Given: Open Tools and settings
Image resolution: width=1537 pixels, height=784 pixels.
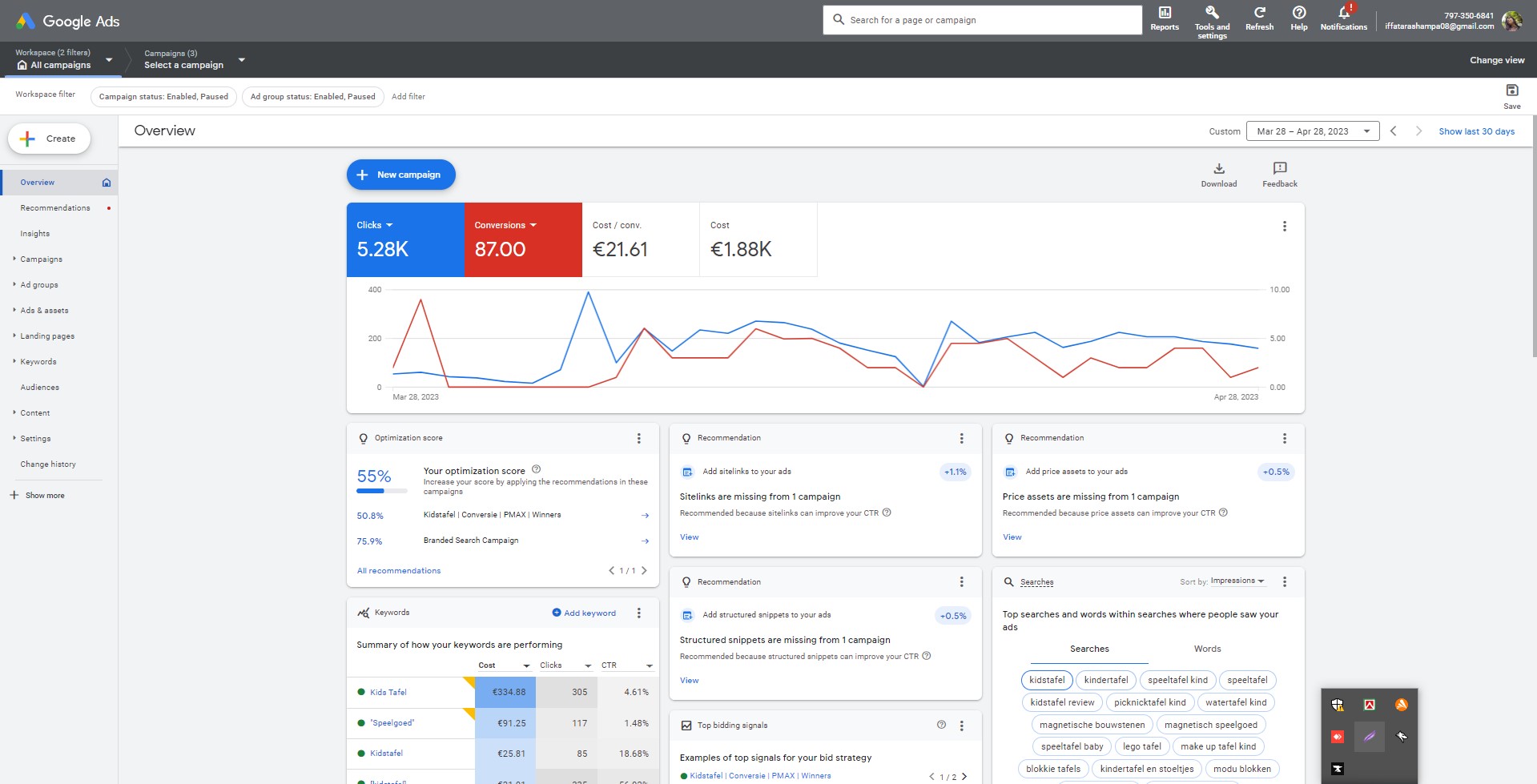Looking at the screenshot, I should (x=1211, y=20).
